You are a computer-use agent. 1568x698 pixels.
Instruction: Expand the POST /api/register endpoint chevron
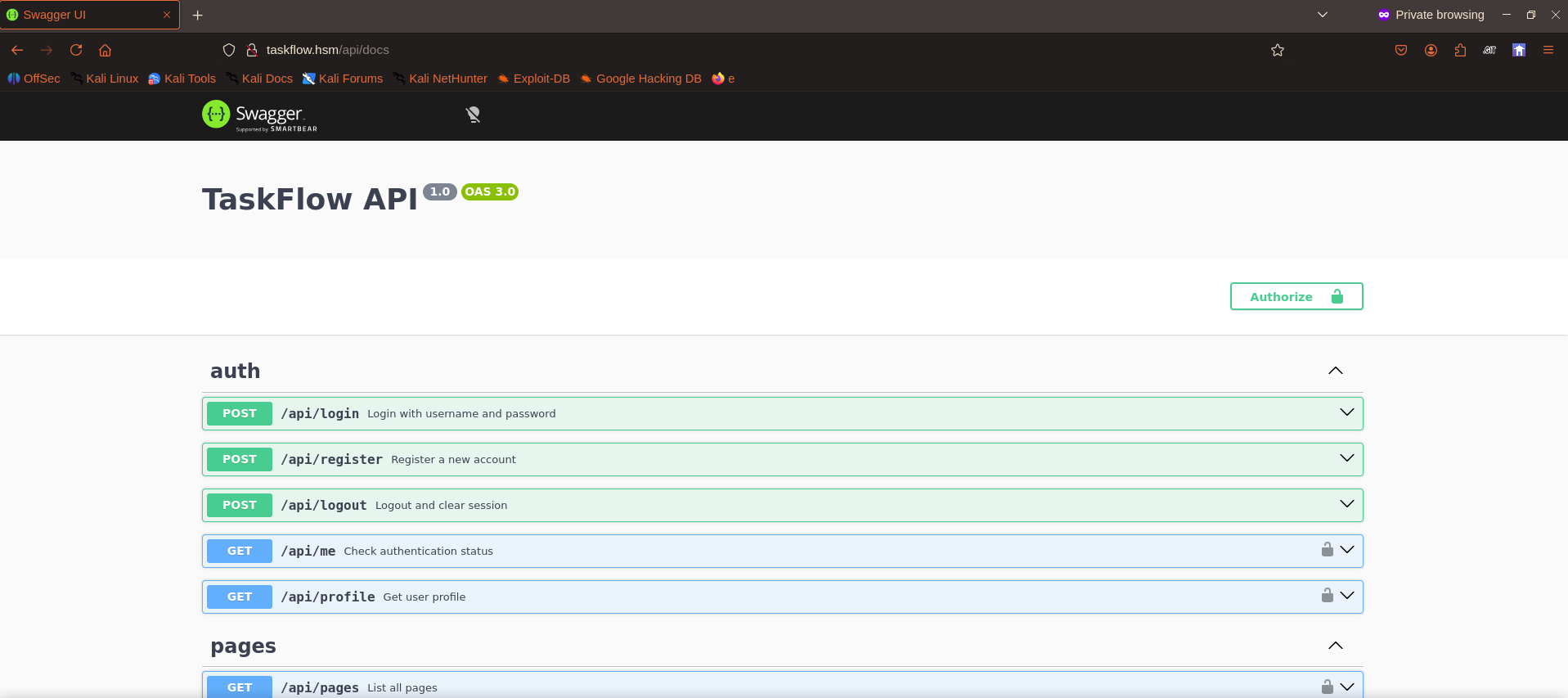coord(1347,458)
